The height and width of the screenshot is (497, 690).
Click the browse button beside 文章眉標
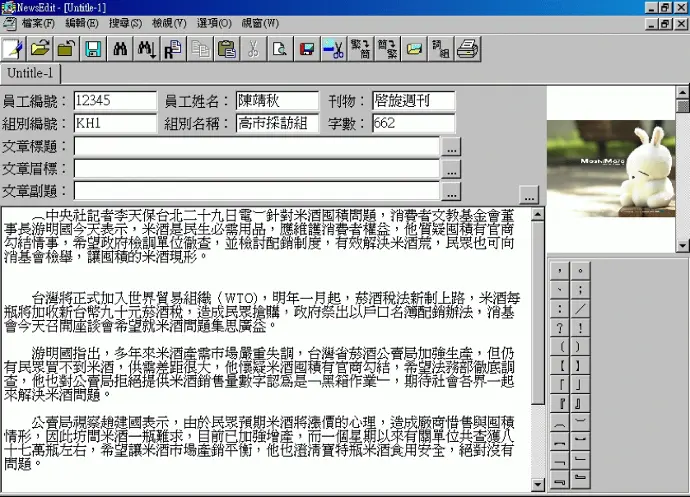tap(452, 168)
